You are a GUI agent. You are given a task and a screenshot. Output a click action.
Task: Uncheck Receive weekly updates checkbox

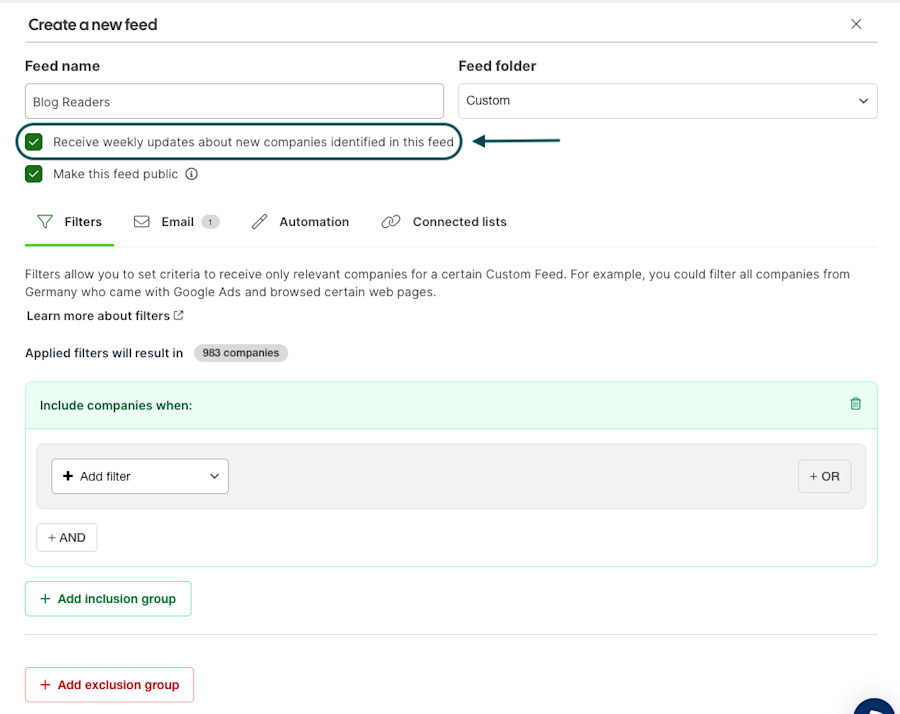point(34,142)
